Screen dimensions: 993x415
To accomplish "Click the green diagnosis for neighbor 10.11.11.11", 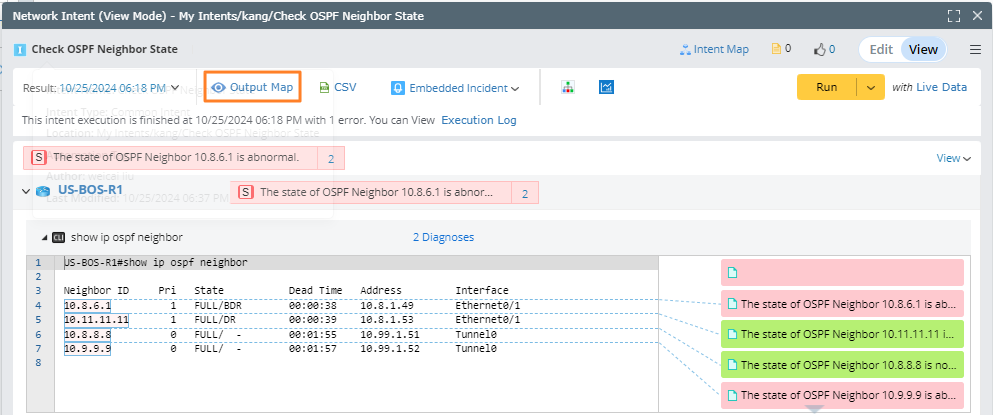I will point(842,334).
